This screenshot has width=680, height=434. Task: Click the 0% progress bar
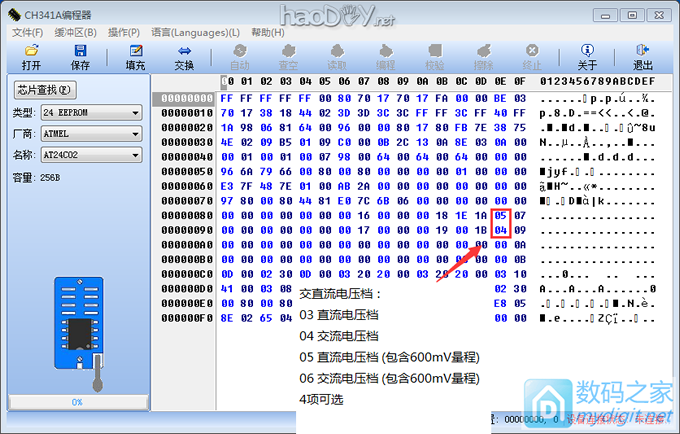point(76,401)
